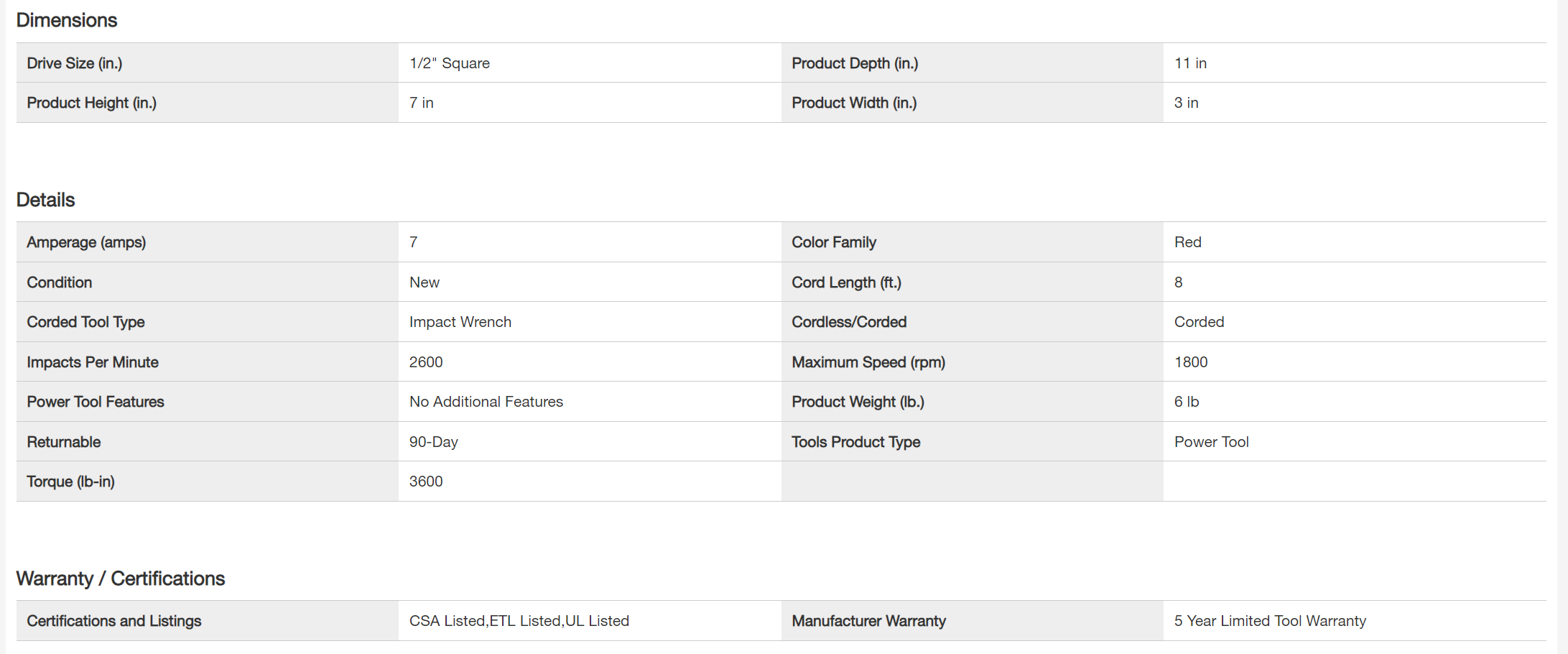Click the 5 Year Limited Tool Warranty text
This screenshot has height=654, width=1568.
1270,621
